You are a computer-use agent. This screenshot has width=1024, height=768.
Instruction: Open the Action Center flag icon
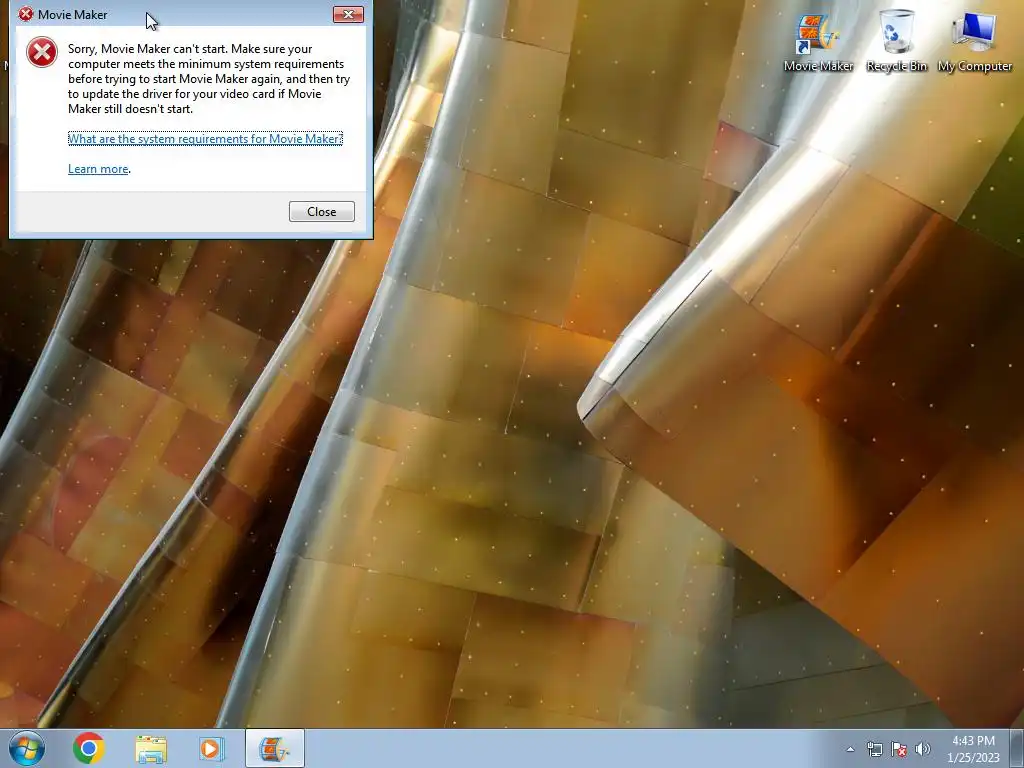coord(899,749)
